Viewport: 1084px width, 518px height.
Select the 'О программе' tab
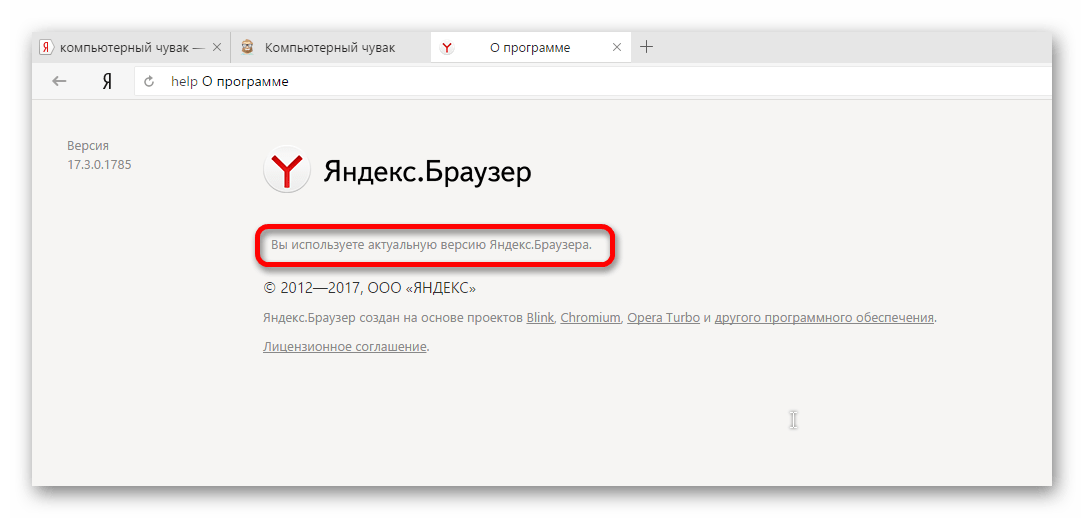pyautogui.click(x=530, y=48)
